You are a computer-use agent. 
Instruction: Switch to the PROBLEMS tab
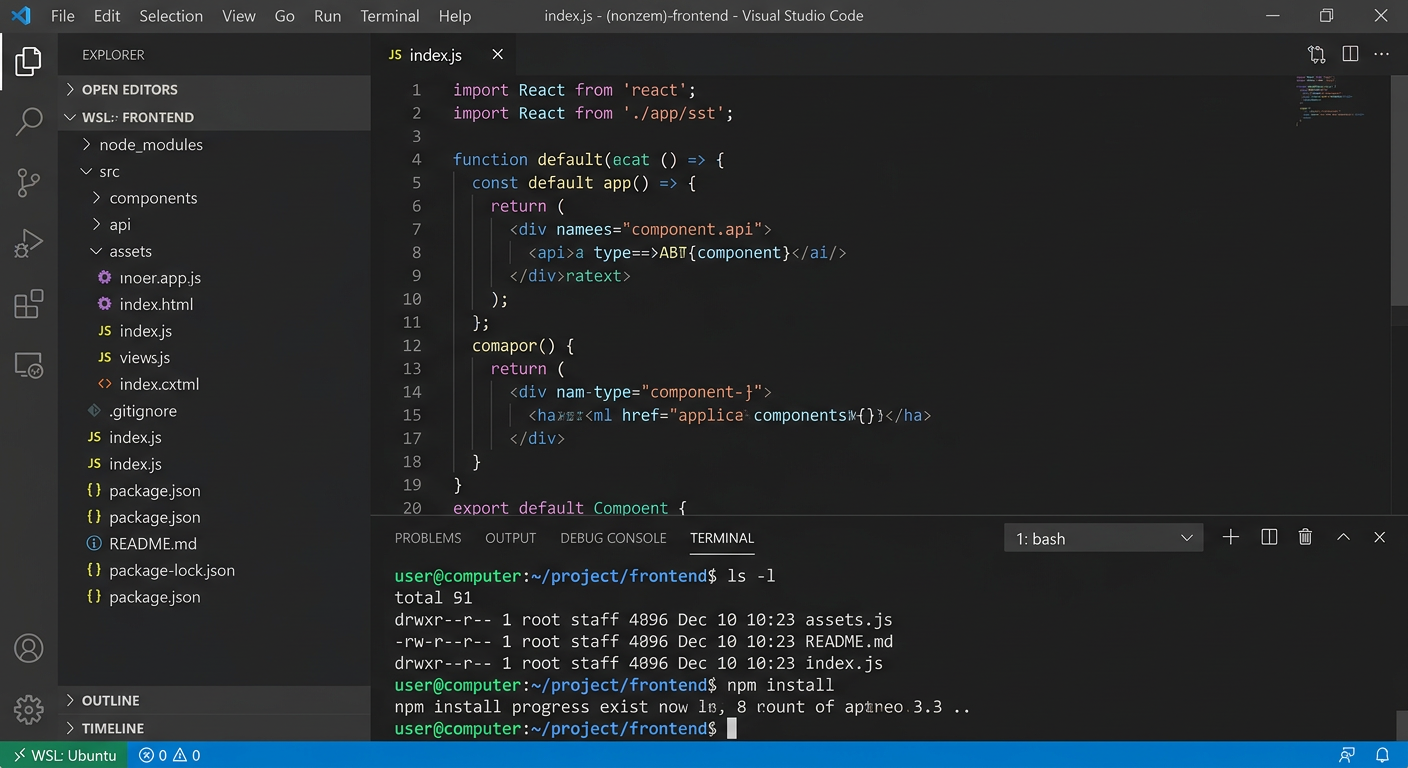tap(428, 538)
